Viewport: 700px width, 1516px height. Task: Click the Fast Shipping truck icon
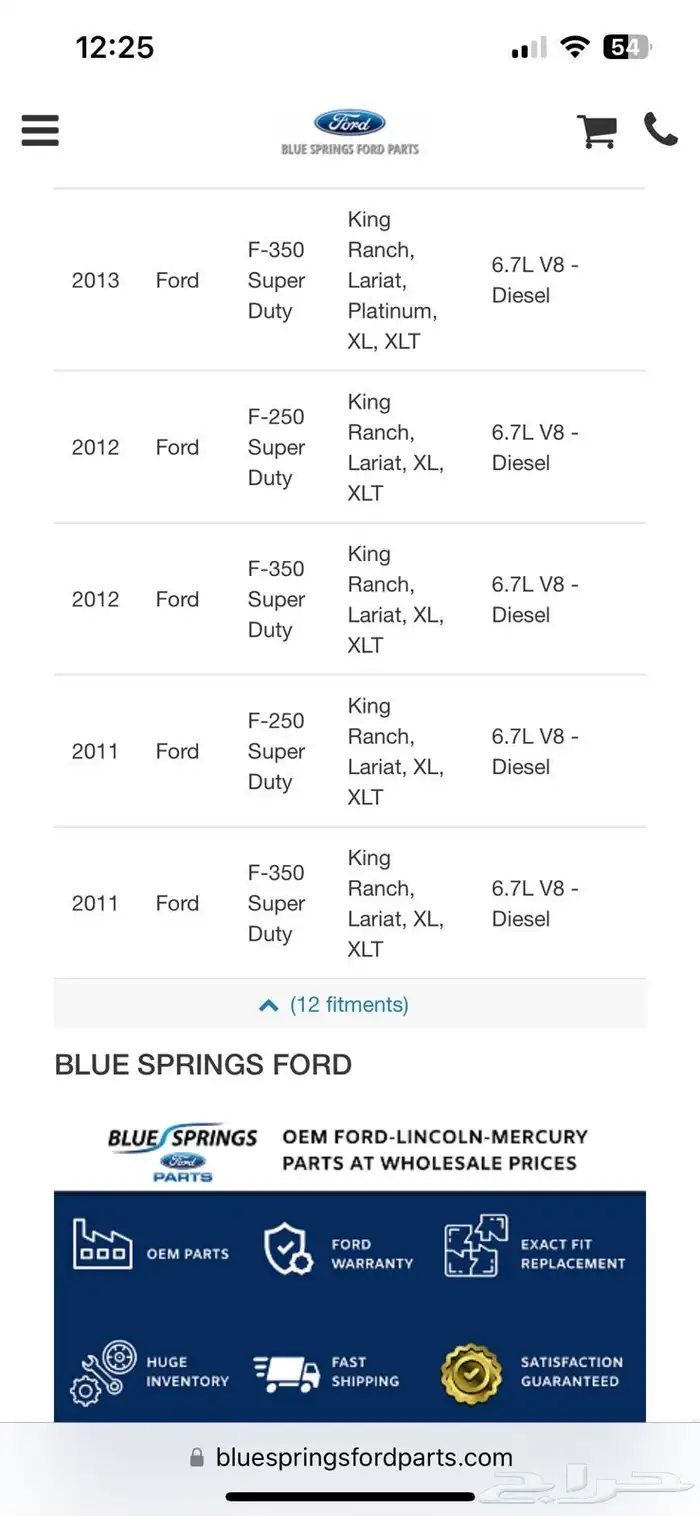286,1374
